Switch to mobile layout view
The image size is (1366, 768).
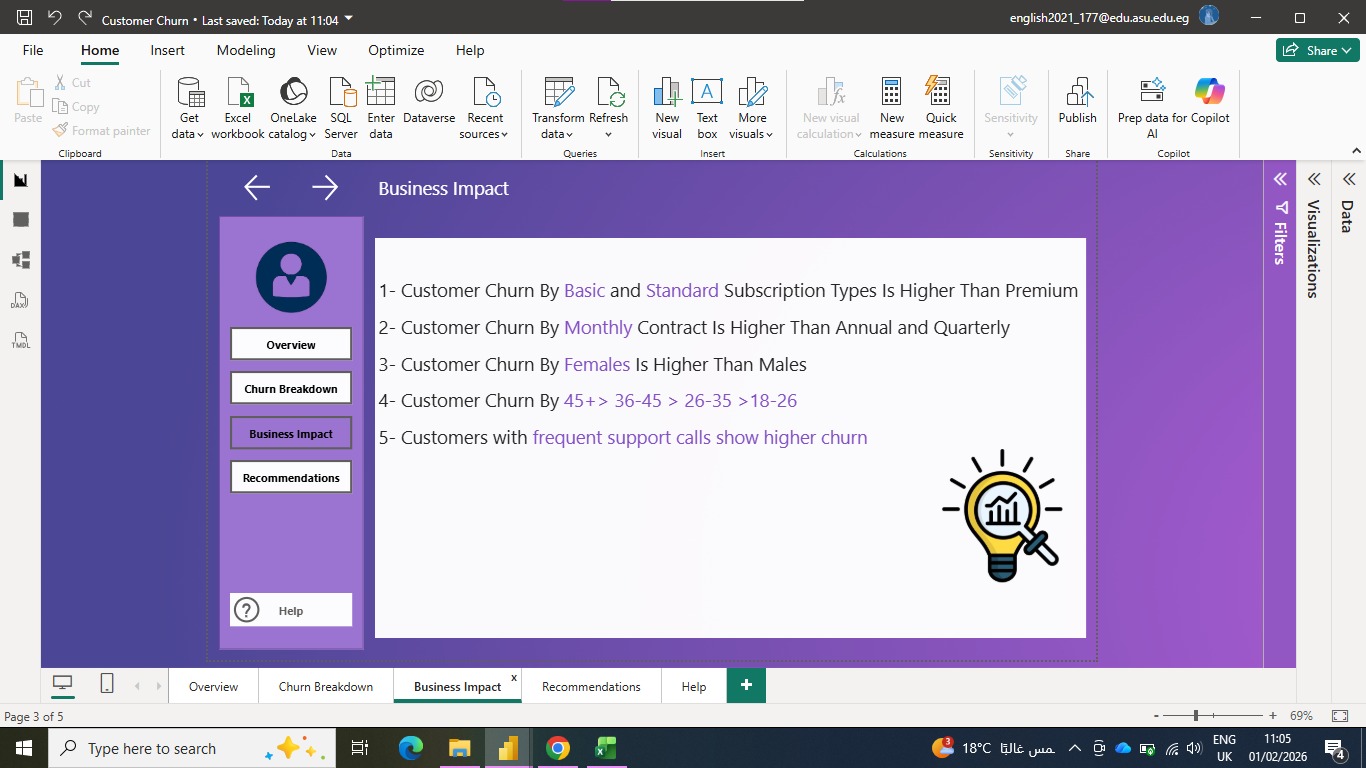coord(107,683)
